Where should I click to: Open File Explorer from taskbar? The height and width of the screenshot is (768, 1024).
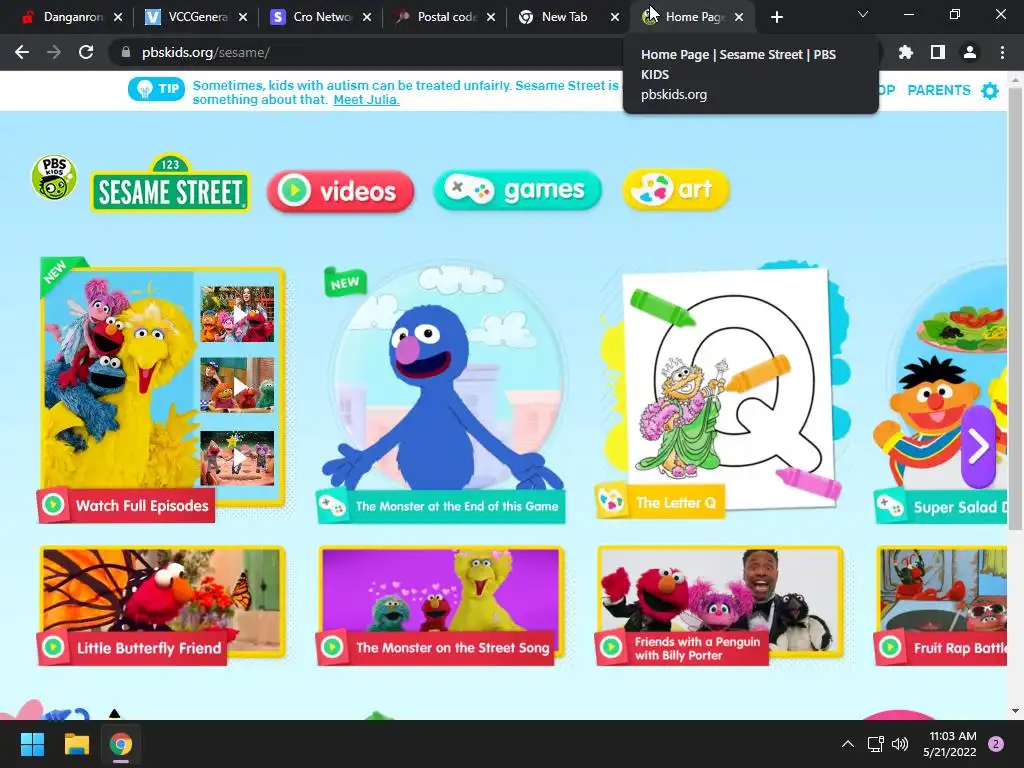(x=76, y=744)
